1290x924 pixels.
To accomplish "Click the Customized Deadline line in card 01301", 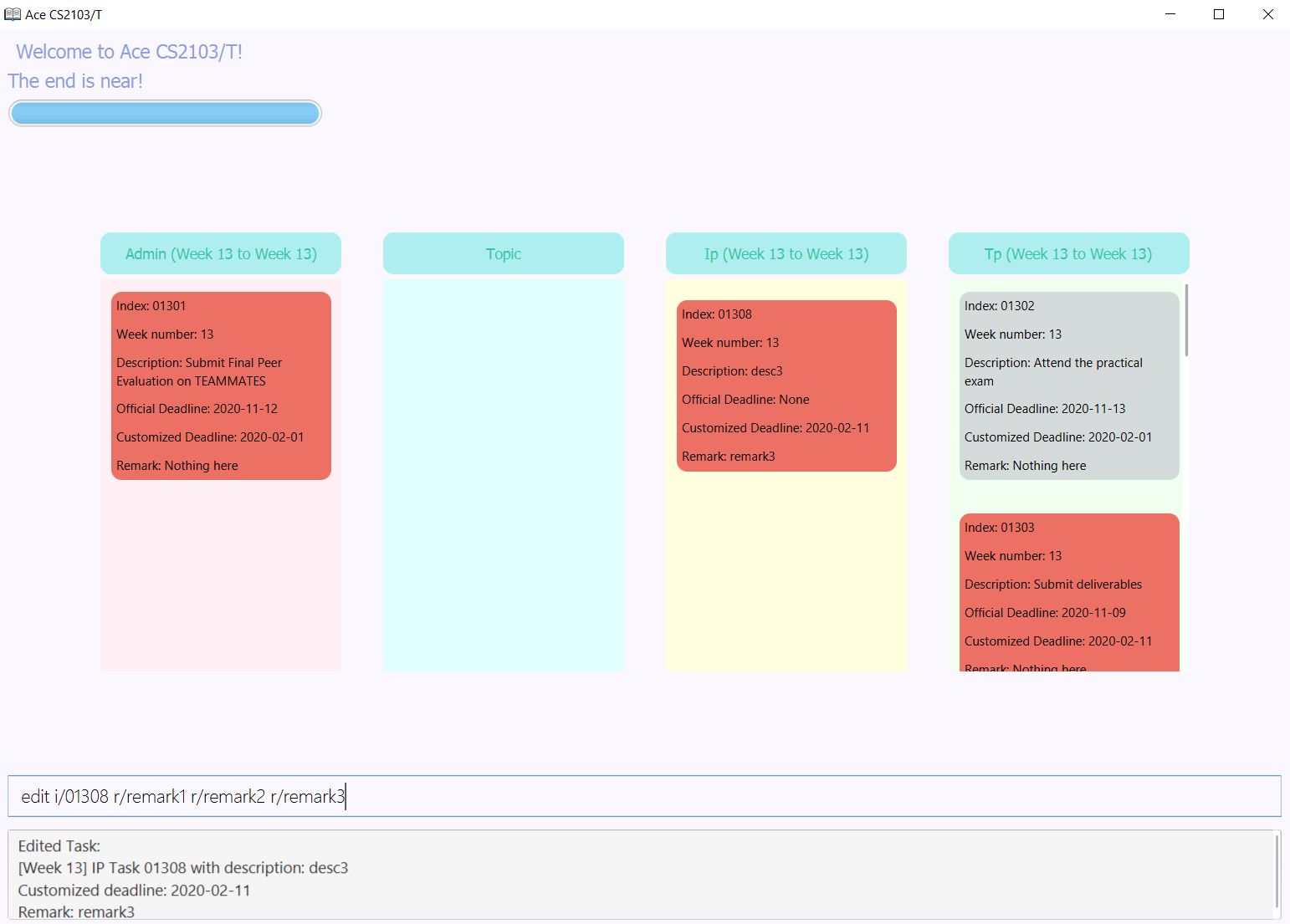I will click(x=210, y=437).
